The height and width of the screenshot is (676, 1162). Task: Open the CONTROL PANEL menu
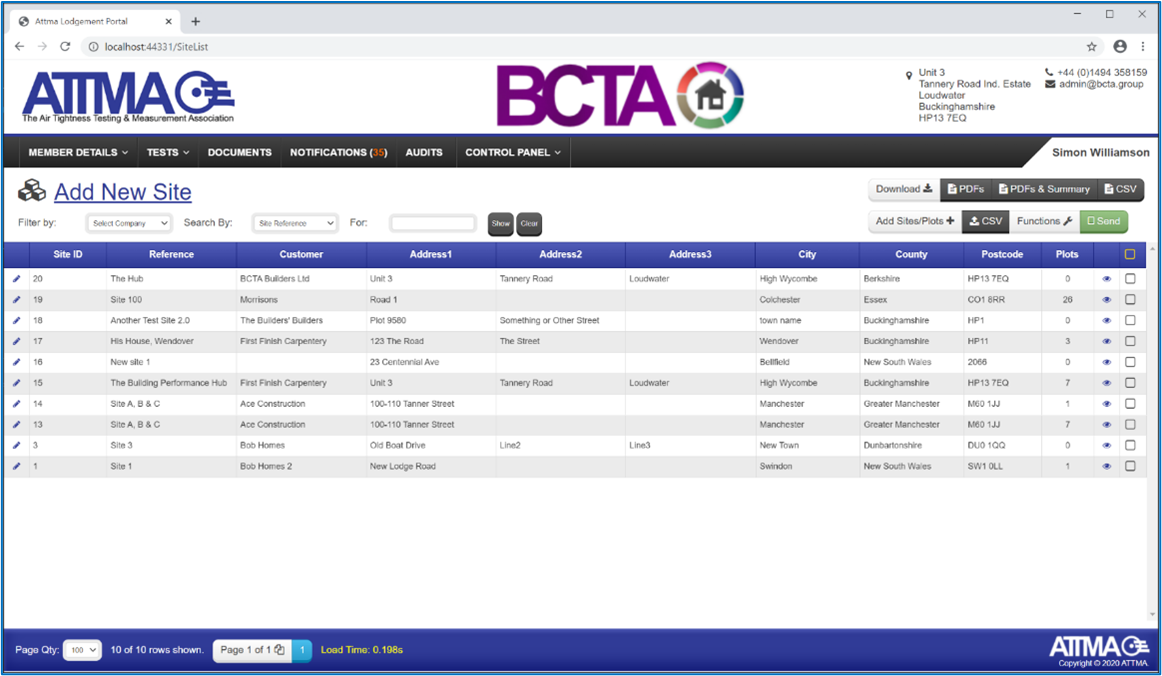[x=515, y=152]
